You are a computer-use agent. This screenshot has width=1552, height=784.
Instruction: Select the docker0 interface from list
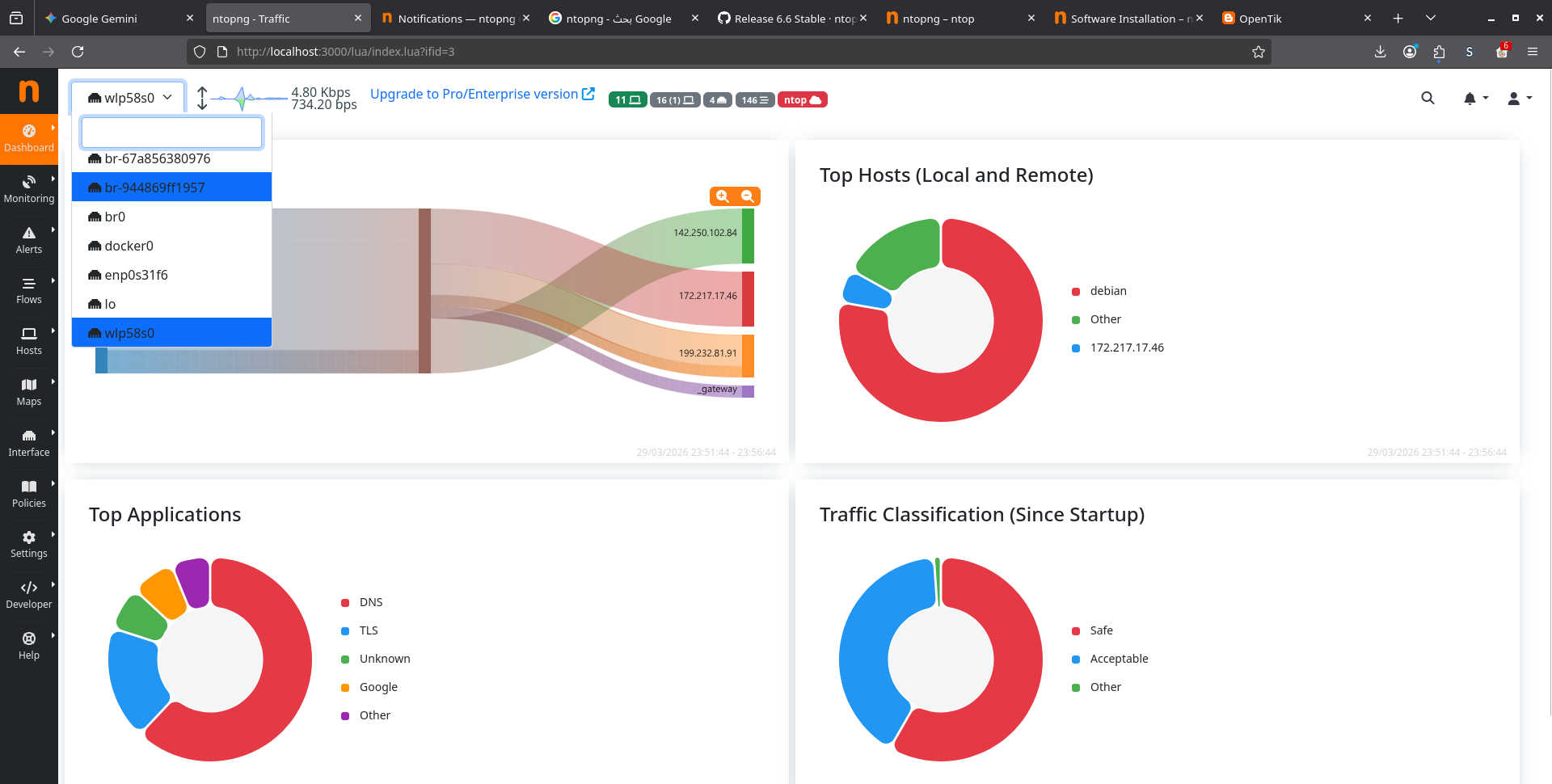click(x=129, y=246)
